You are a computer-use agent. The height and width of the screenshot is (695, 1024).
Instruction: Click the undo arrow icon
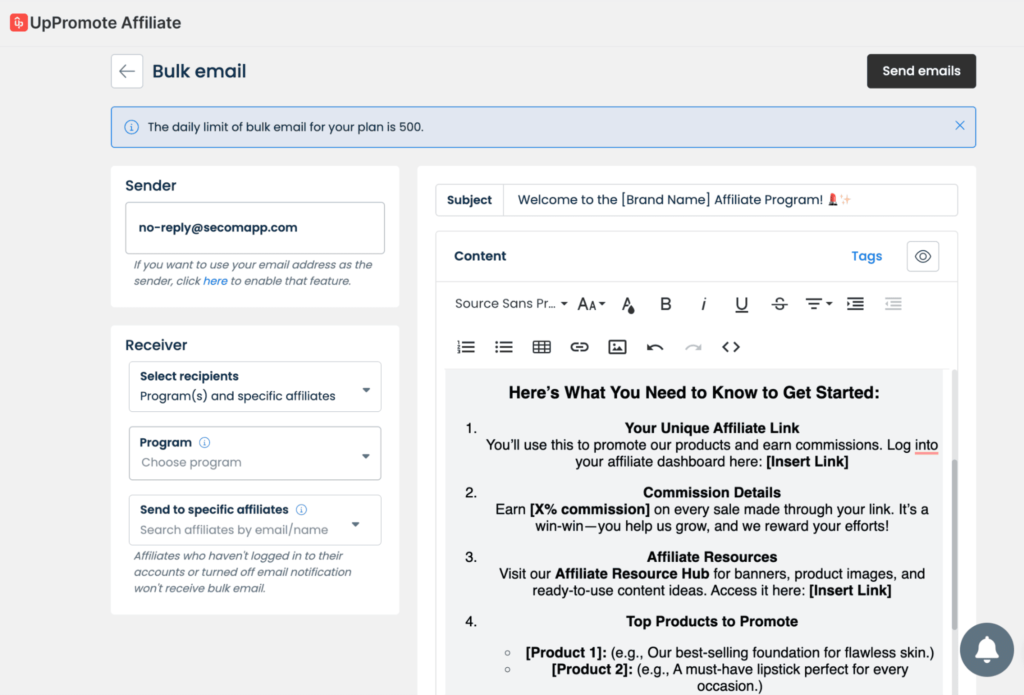click(x=655, y=347)
